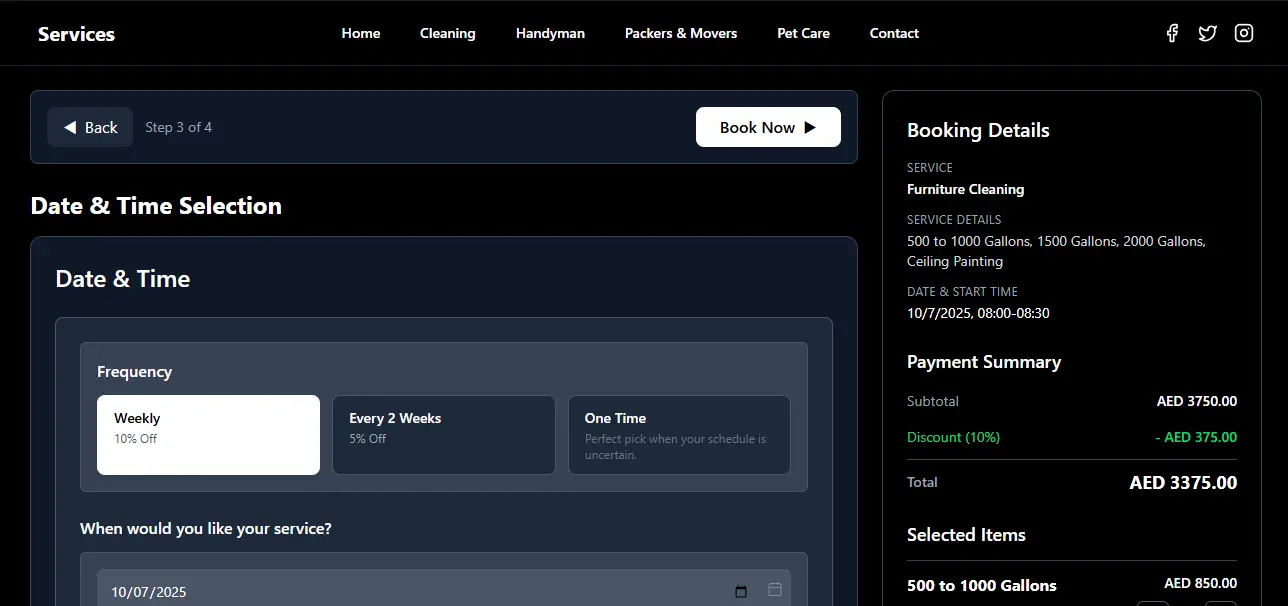The height and width of the screenshot is (606, 1288).
Task: Open the Packers & Movers menu
Action: click(x=681, y=33)
